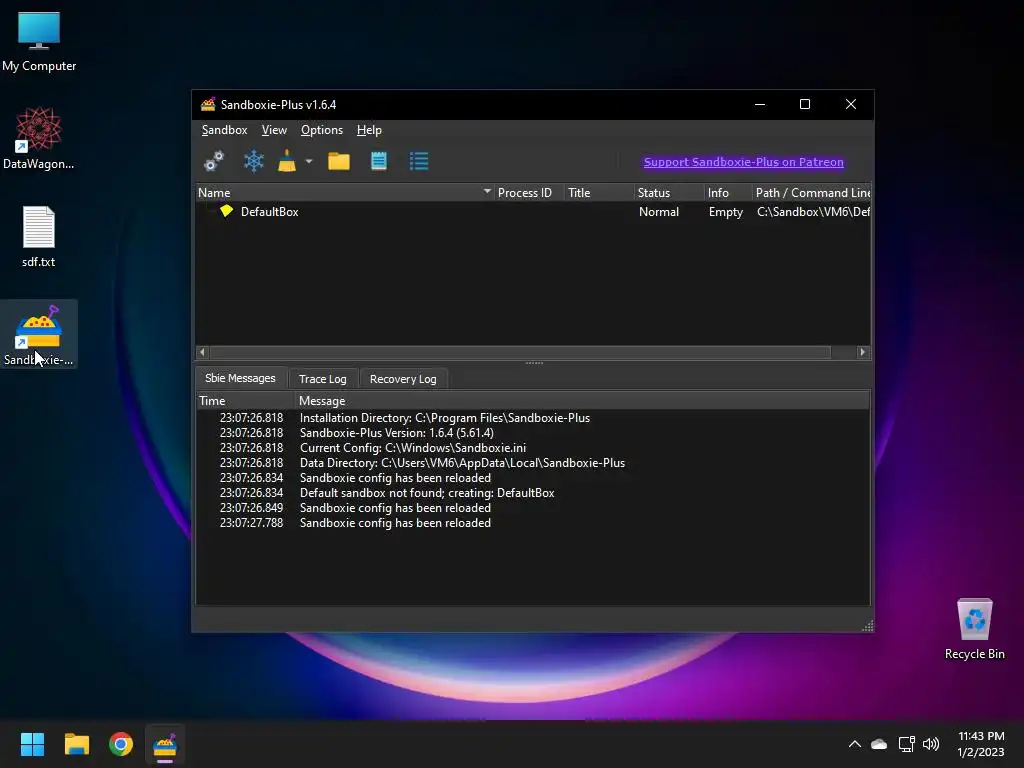1024x768 pixels.
Task: Open the Options menu
Action: coord(321,130)
